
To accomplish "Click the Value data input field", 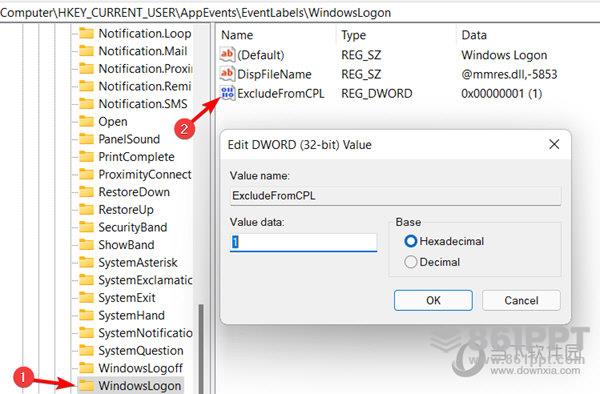I will (303, 242).
